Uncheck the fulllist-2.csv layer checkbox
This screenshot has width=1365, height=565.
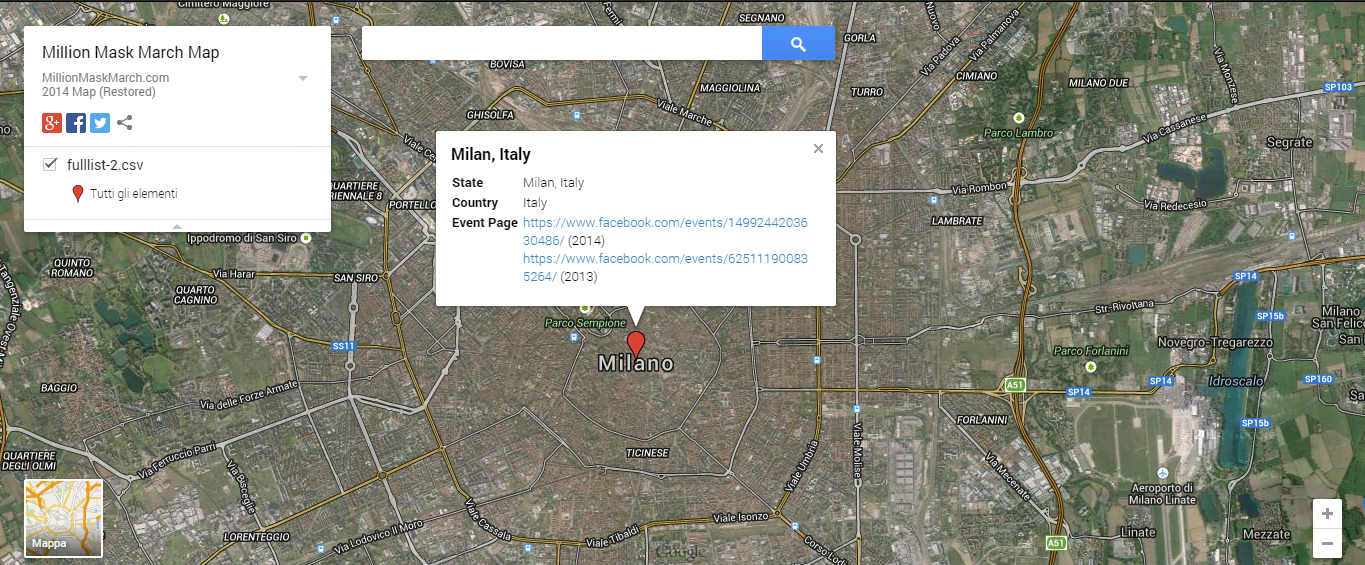point(50,164)
